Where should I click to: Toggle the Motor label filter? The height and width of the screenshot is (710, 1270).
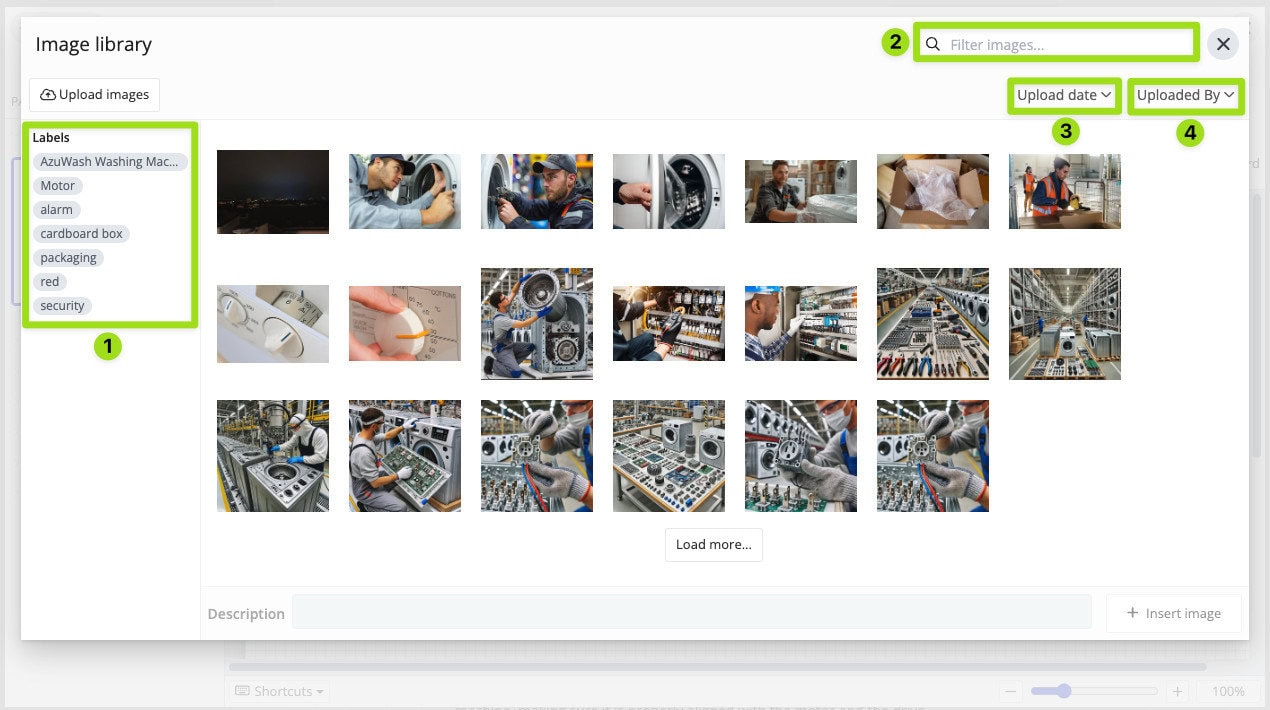(x=58, y=185)
